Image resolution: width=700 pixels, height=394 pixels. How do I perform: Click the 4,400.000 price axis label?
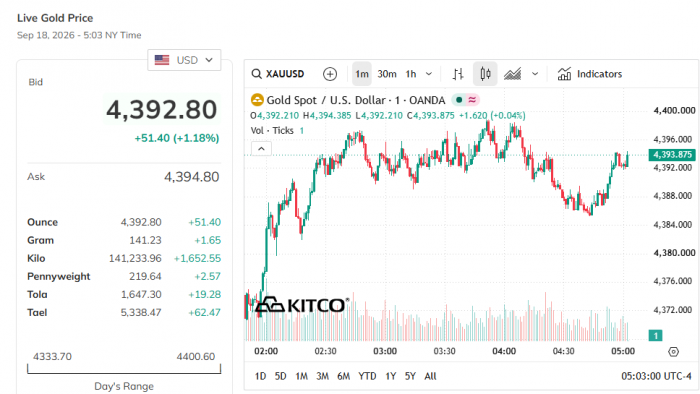click(x=674, y=110)
